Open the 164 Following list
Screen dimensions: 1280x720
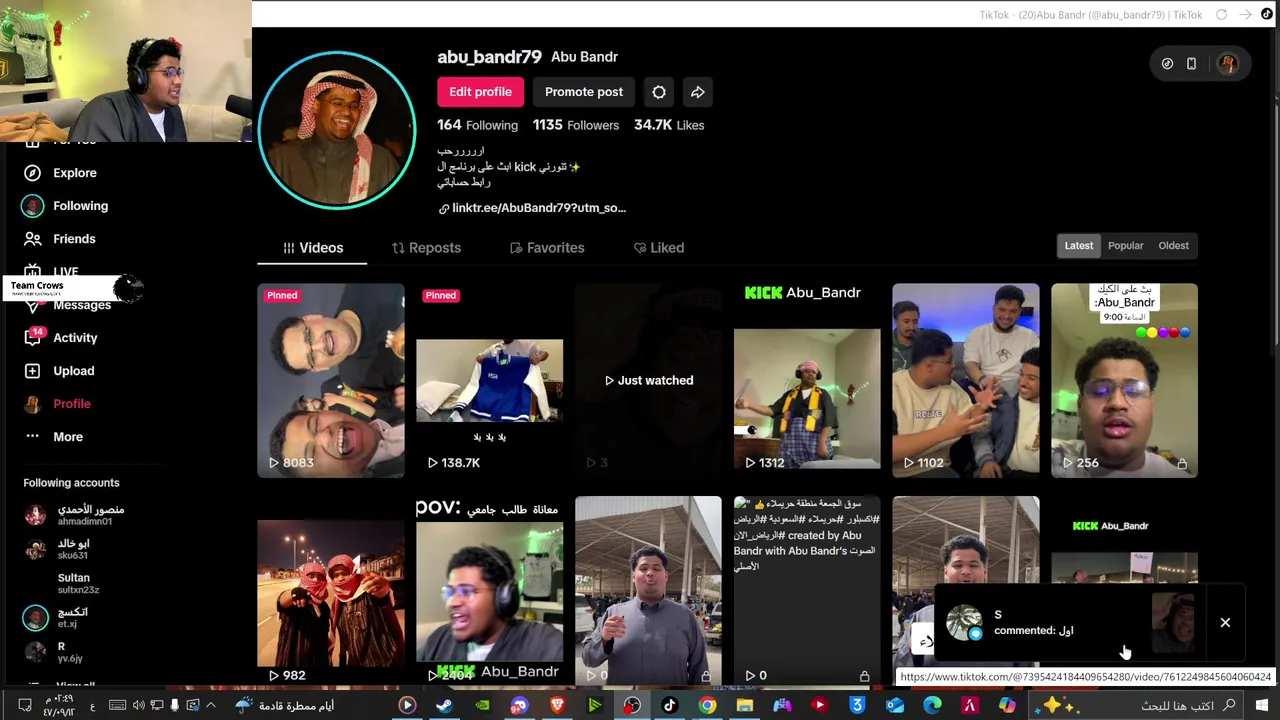click(477, 125)
